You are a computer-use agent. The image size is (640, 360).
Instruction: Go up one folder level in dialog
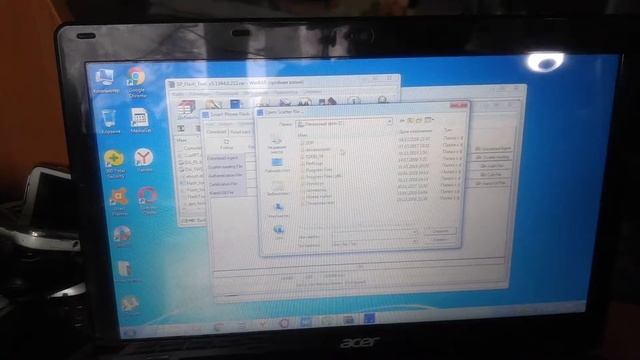(x=410, y=120)
